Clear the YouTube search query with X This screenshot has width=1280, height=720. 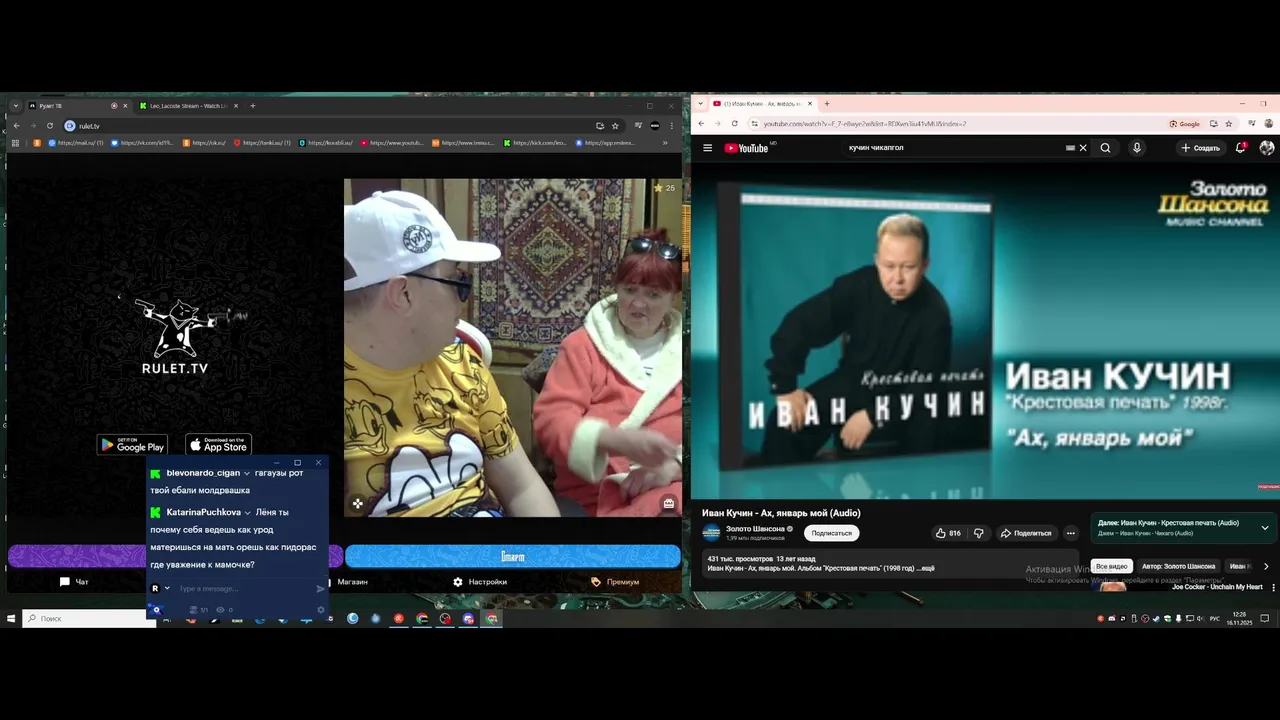click(1082, 148)
